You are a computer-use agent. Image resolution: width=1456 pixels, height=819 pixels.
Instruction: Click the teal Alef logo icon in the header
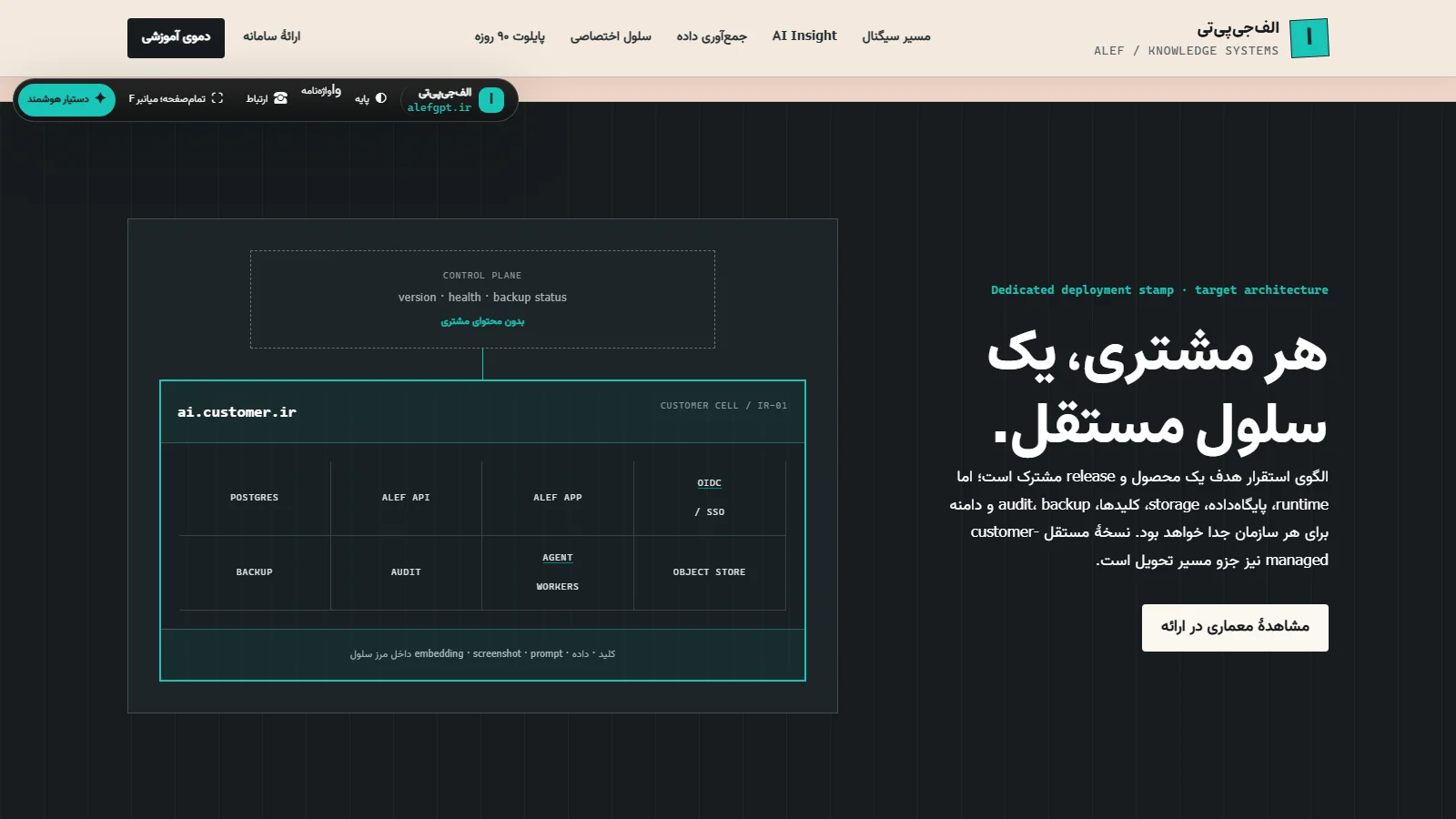1309,37
